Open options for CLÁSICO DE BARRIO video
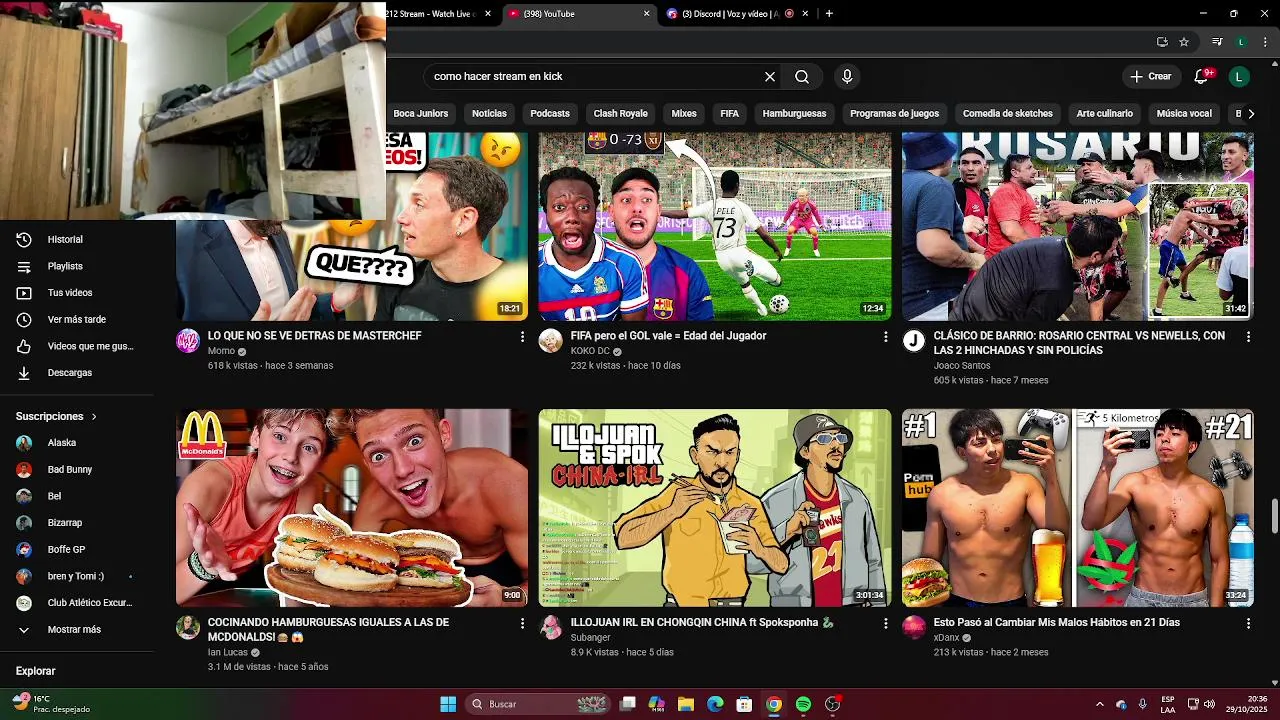Viewport: 1280px width, 720px height. coord(1248,337)
